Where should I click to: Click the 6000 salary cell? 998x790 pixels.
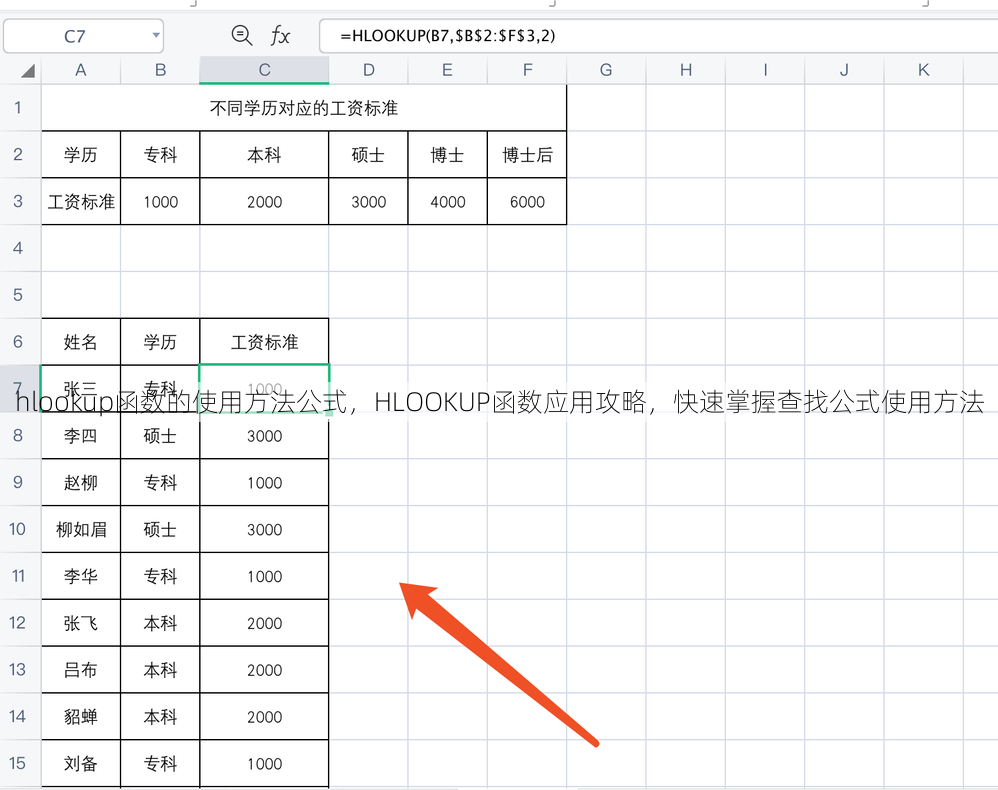click(527, 201)
